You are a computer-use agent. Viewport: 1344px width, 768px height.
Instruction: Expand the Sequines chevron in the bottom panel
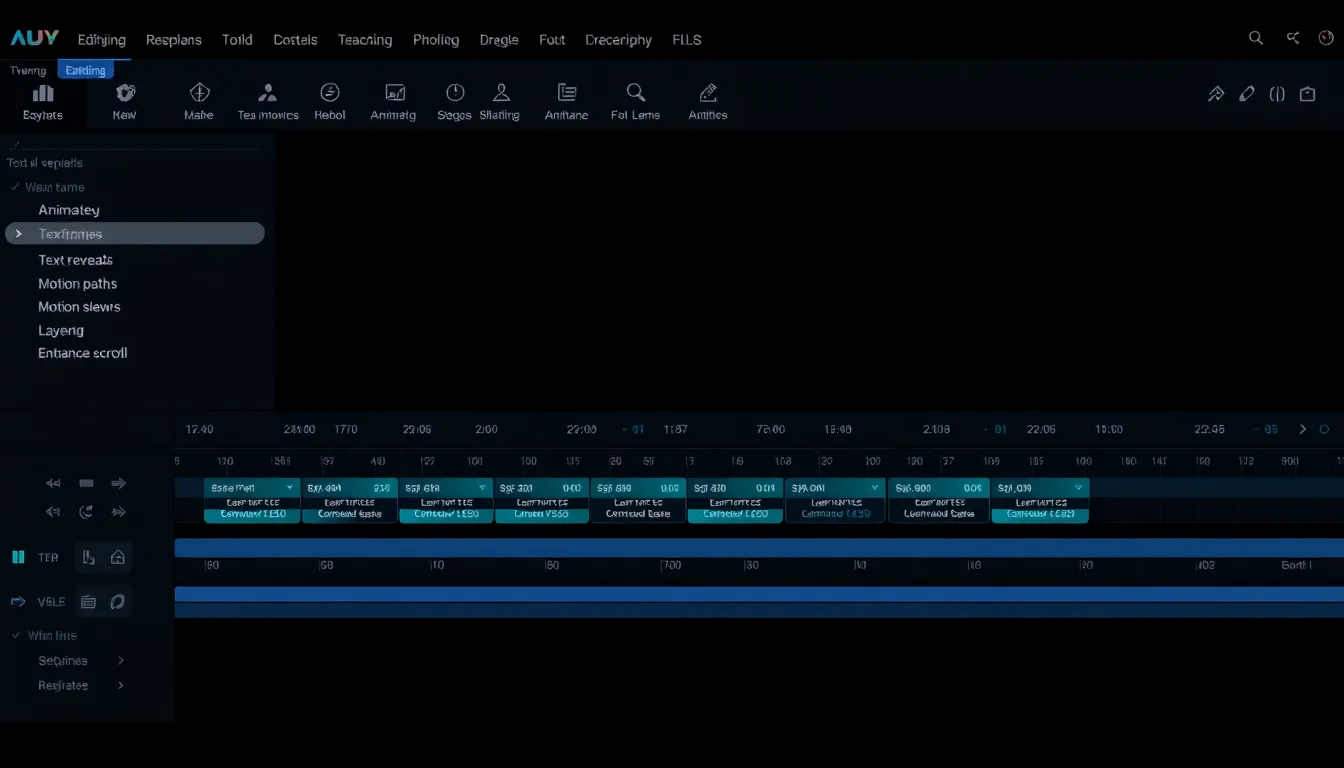pyautogui.click(x=121, y=660)
